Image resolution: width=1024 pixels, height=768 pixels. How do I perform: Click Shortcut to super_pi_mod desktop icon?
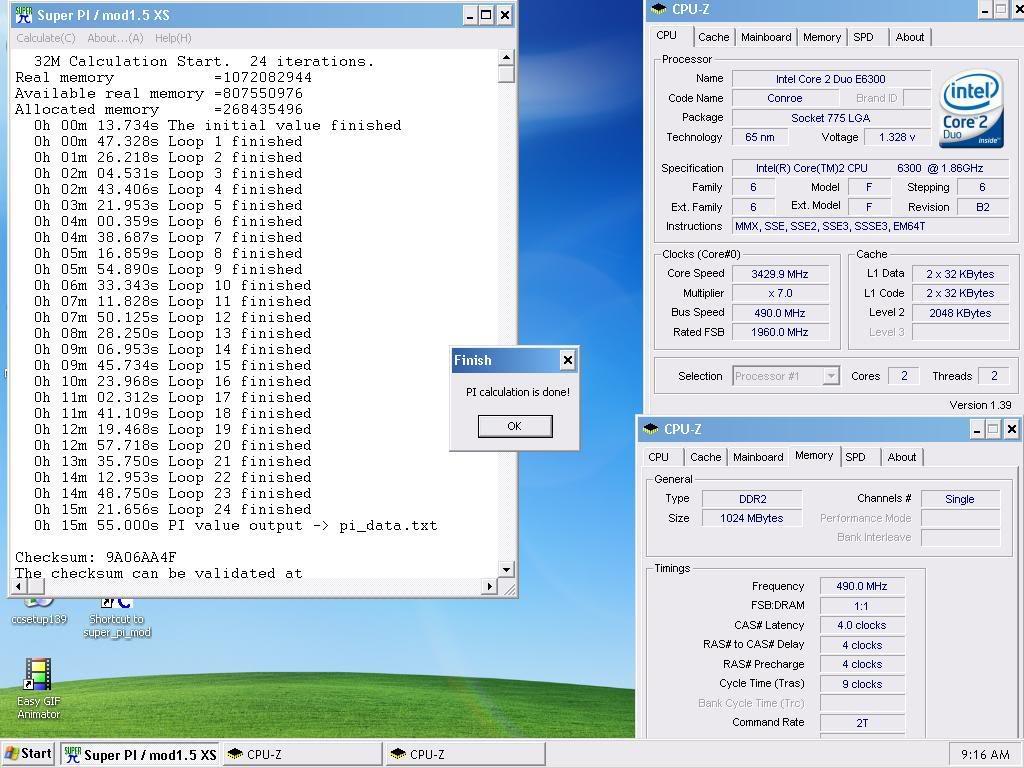click(117, 618)
